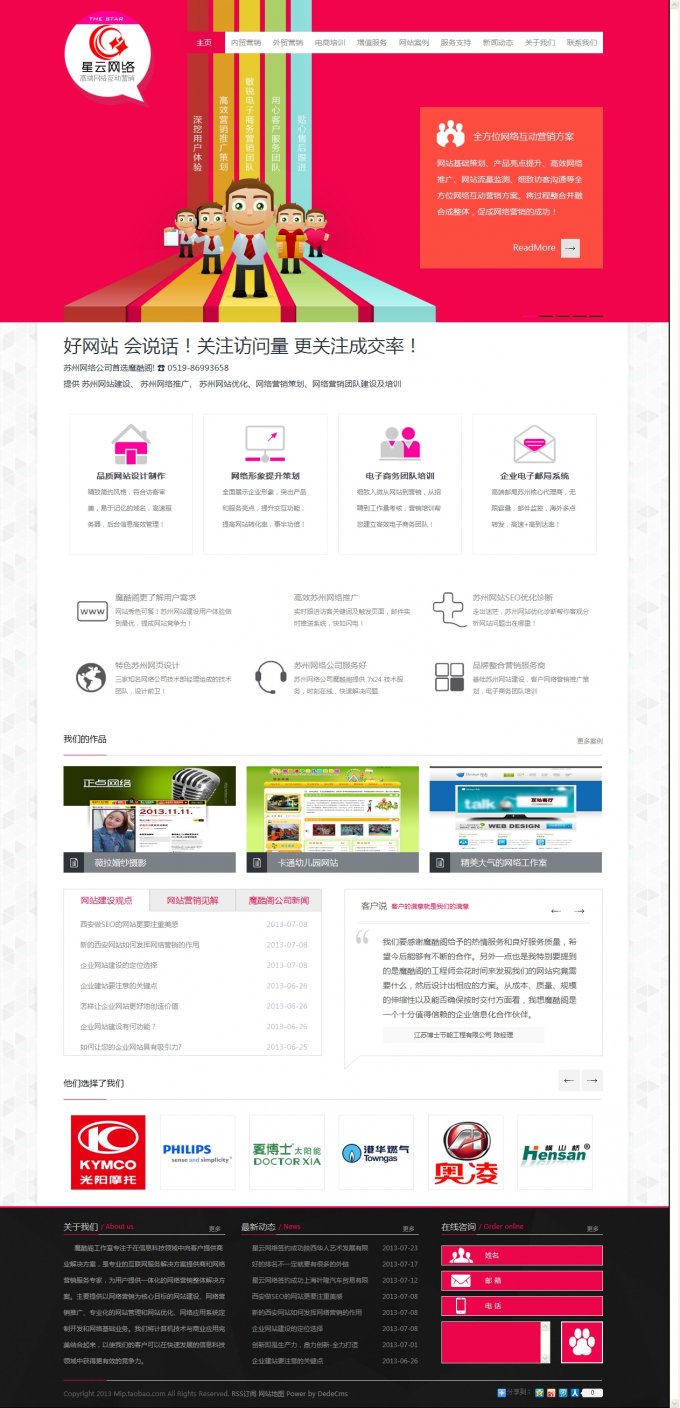Open 服务支持 in the navigation bar

click(456, 43)
